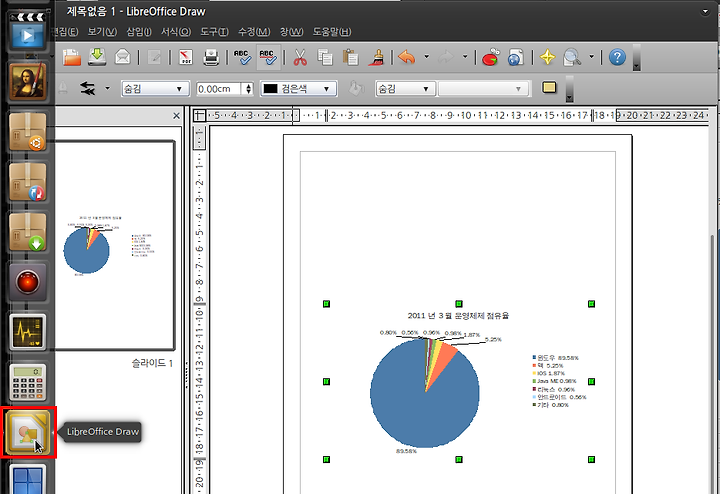This screenshot has height=494, width=720.
Task: Undo the last action
Action: point(406,57)
